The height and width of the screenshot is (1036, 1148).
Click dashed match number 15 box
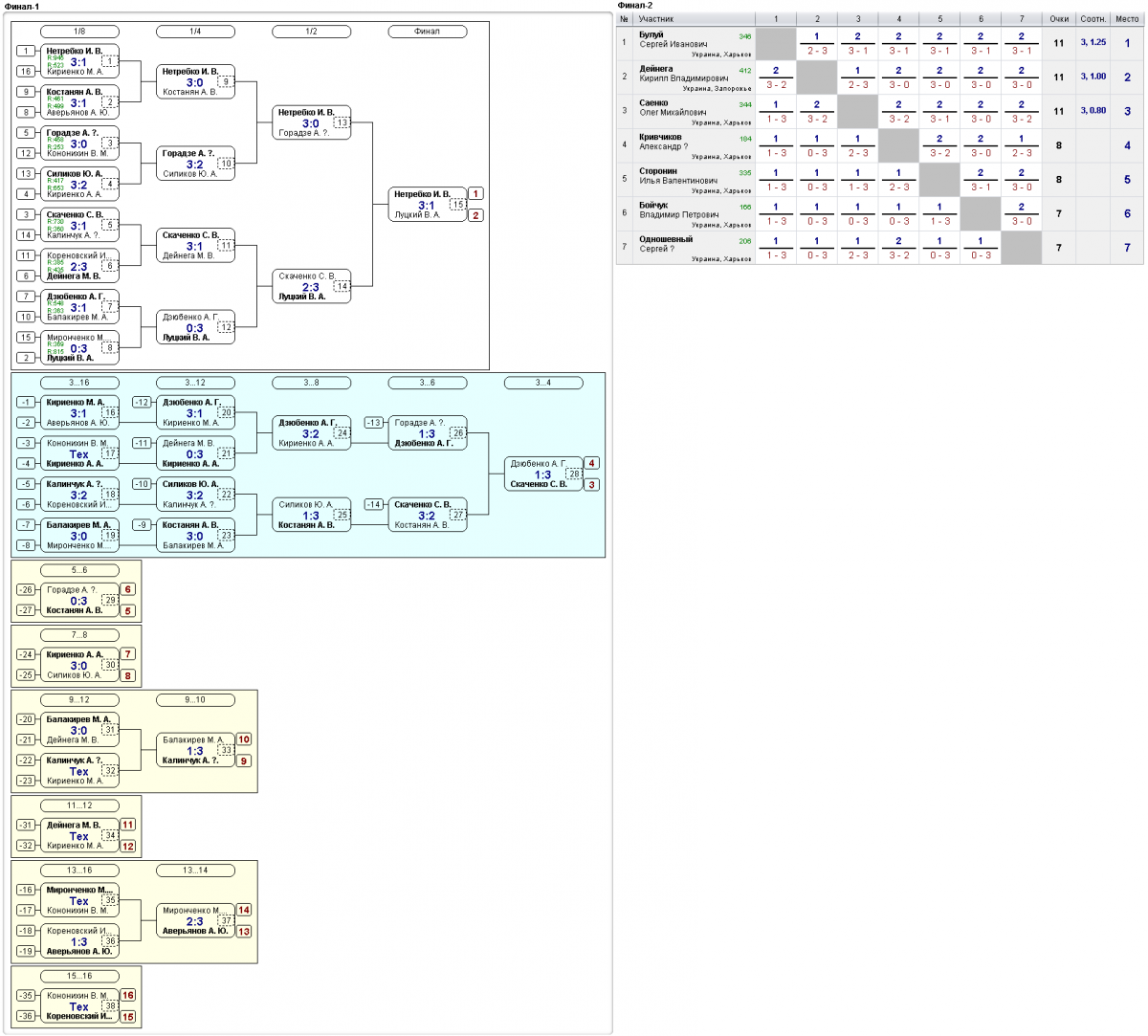click(457, 205)
